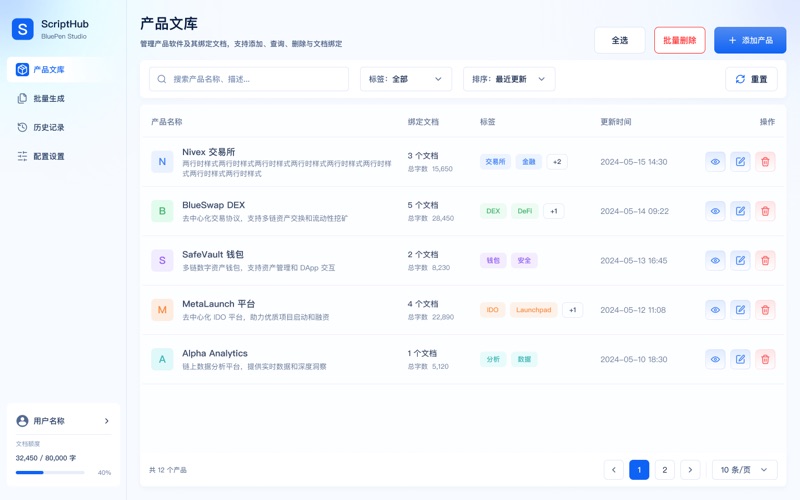Select page 2 in pagination
The width and height of the screenshot is (800, 500).
(664, 470)
